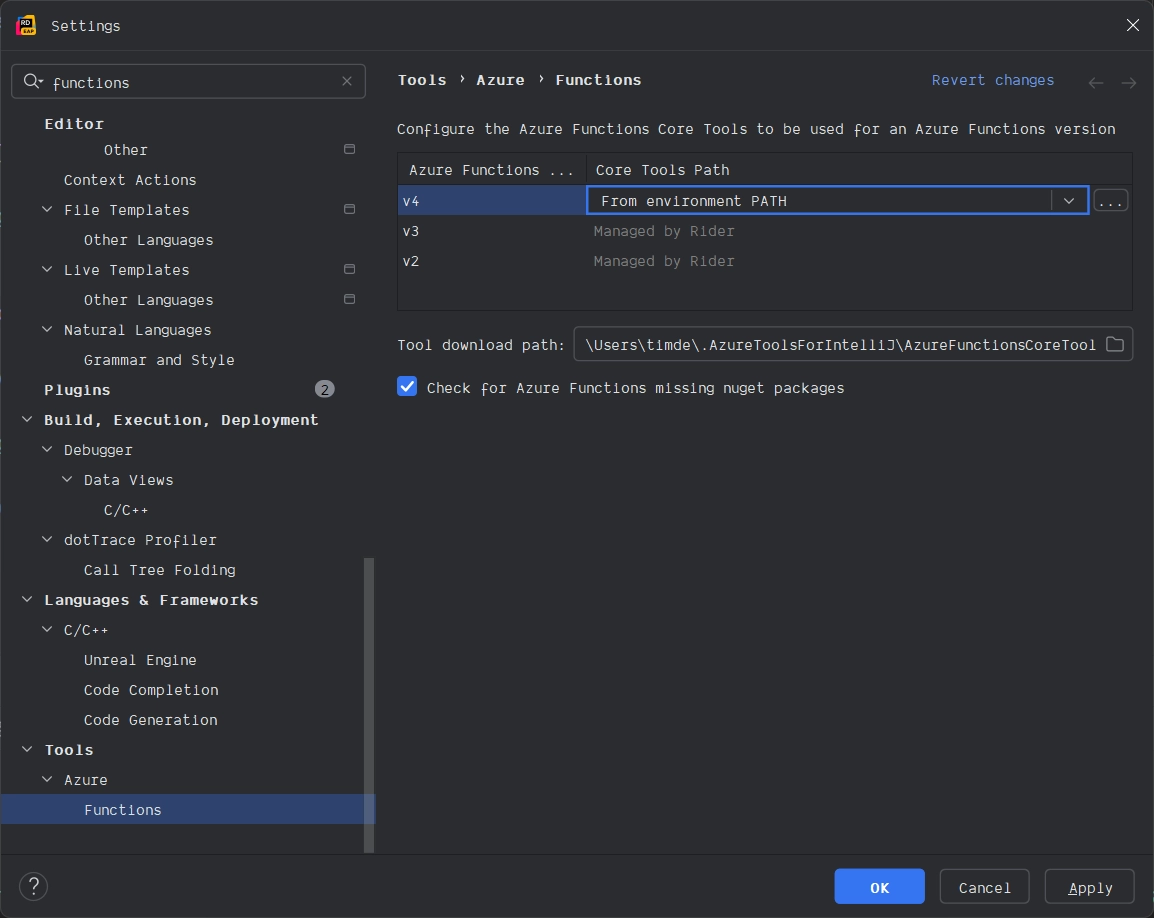Viewport: 1154px width, 918px height.
Task: Focus the settings search field
Action: tap(188, 81)
